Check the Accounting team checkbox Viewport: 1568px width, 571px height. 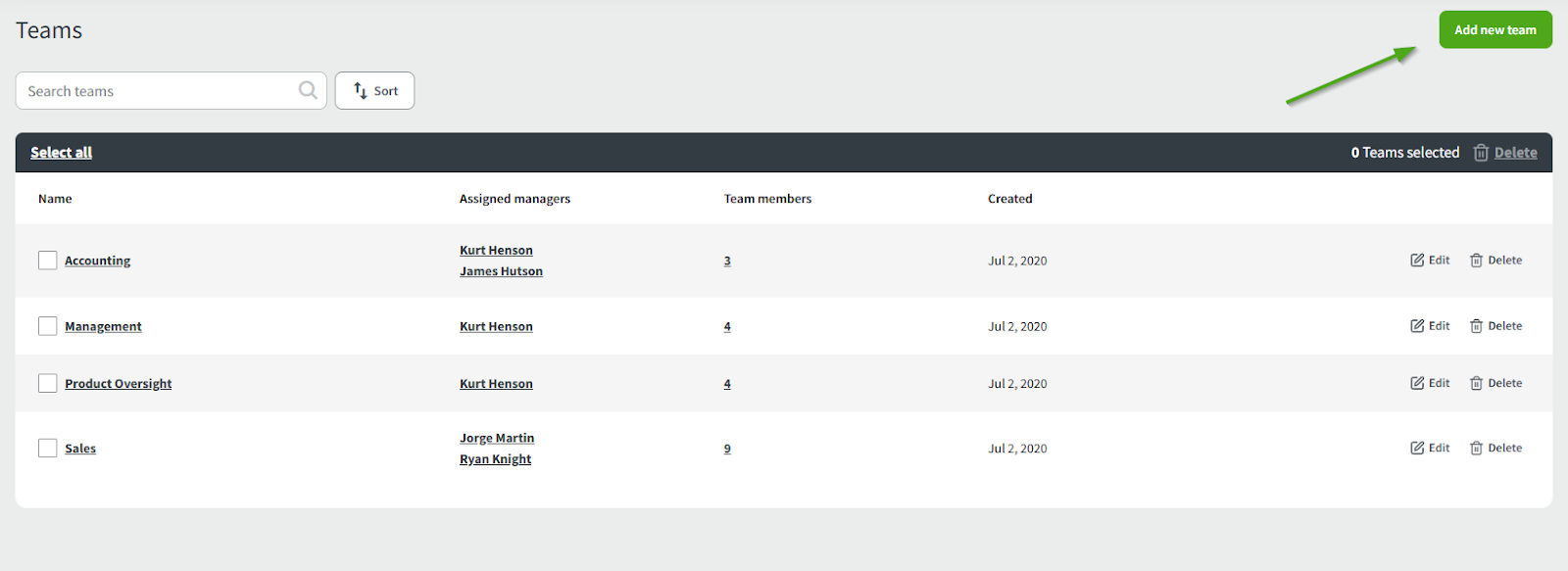coord(47,261)
